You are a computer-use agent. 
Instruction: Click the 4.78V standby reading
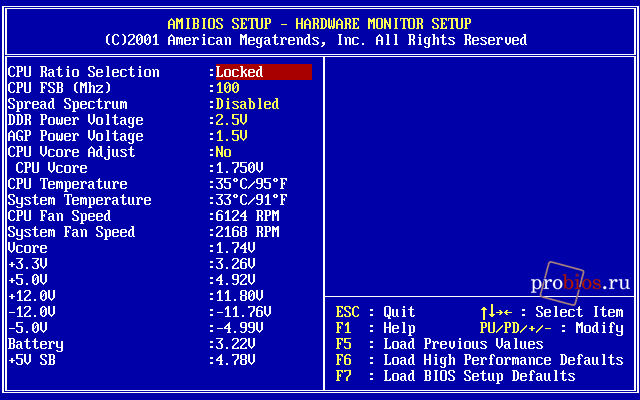coord(236,360)
